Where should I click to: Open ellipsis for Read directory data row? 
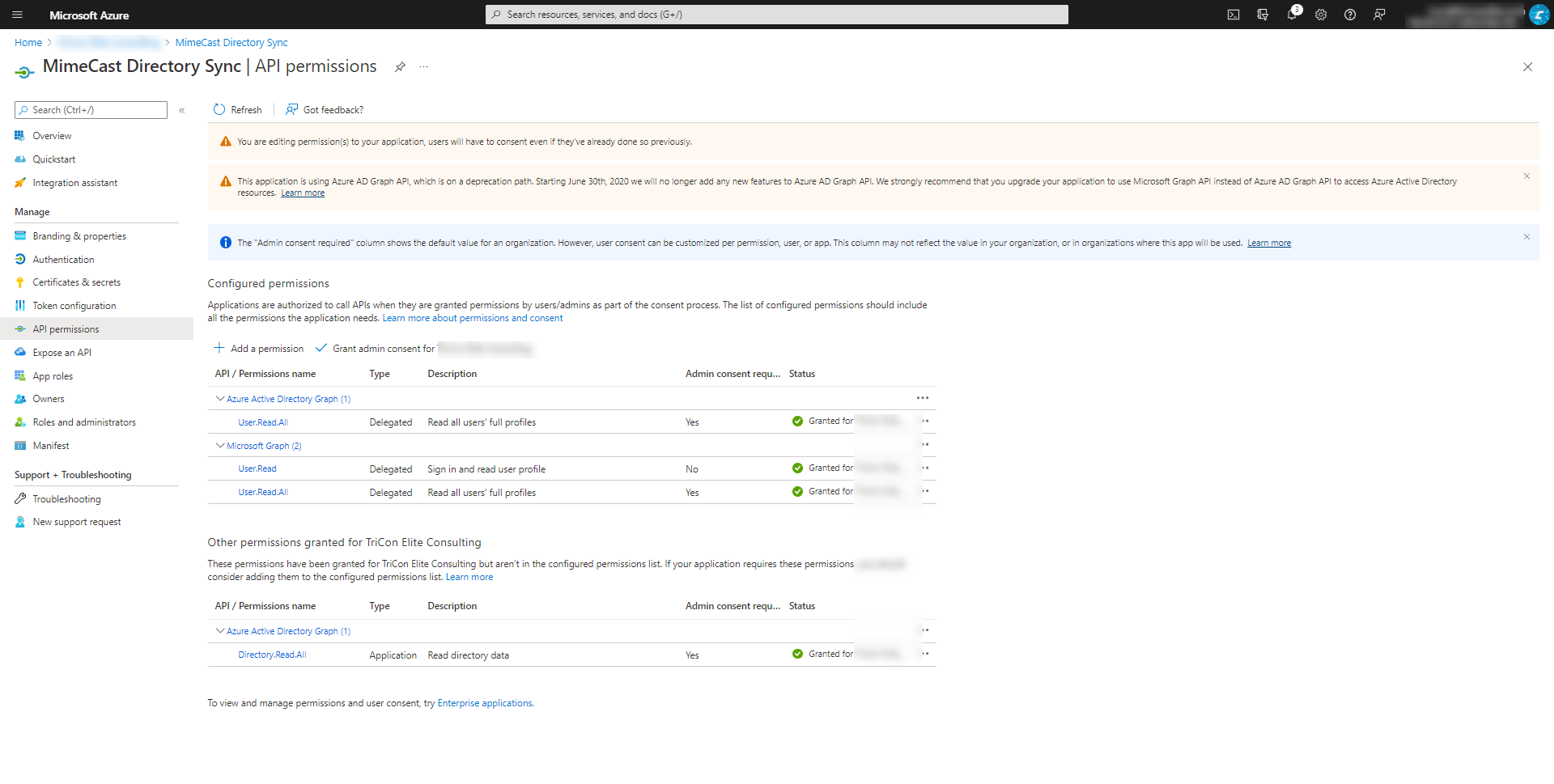[x=925, y=654]
